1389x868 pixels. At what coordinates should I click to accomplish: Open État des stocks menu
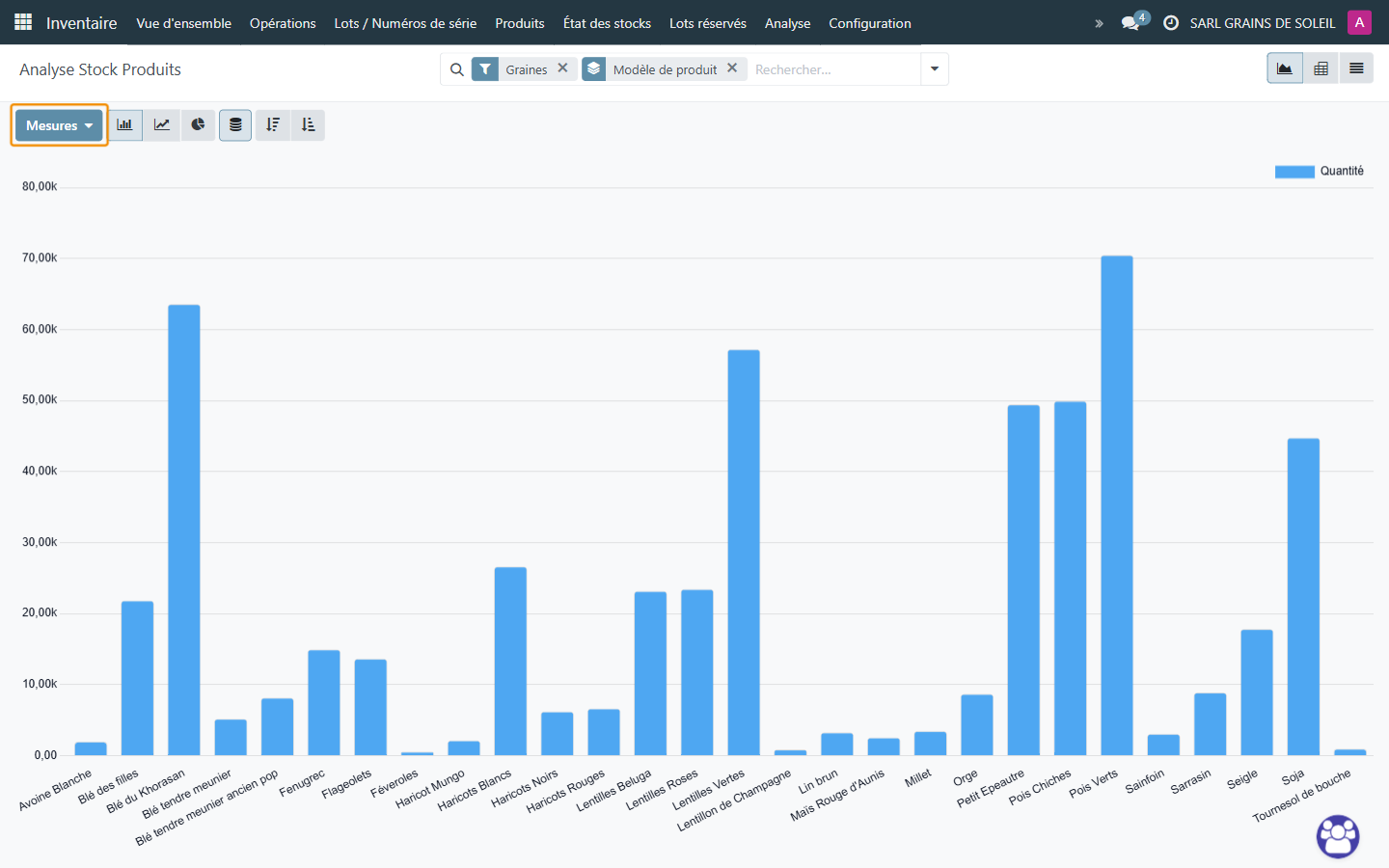[607, 23]
